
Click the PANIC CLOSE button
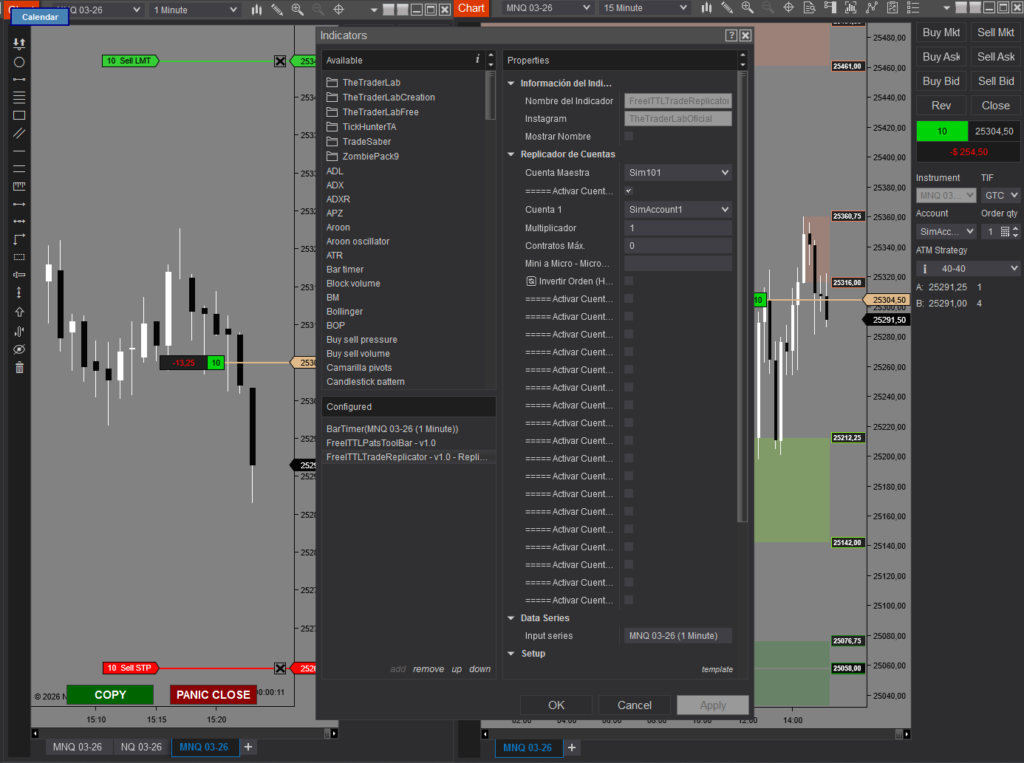click(x=213, y=694)
